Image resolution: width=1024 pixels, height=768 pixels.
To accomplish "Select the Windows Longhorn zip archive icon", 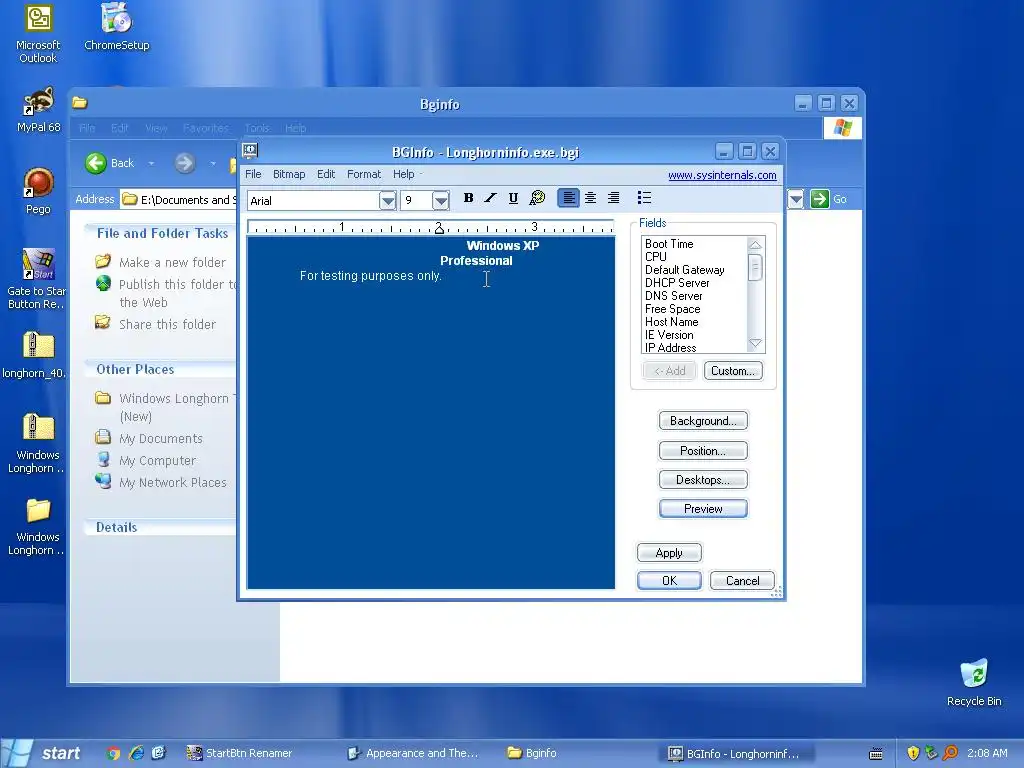I will [38, 444].
